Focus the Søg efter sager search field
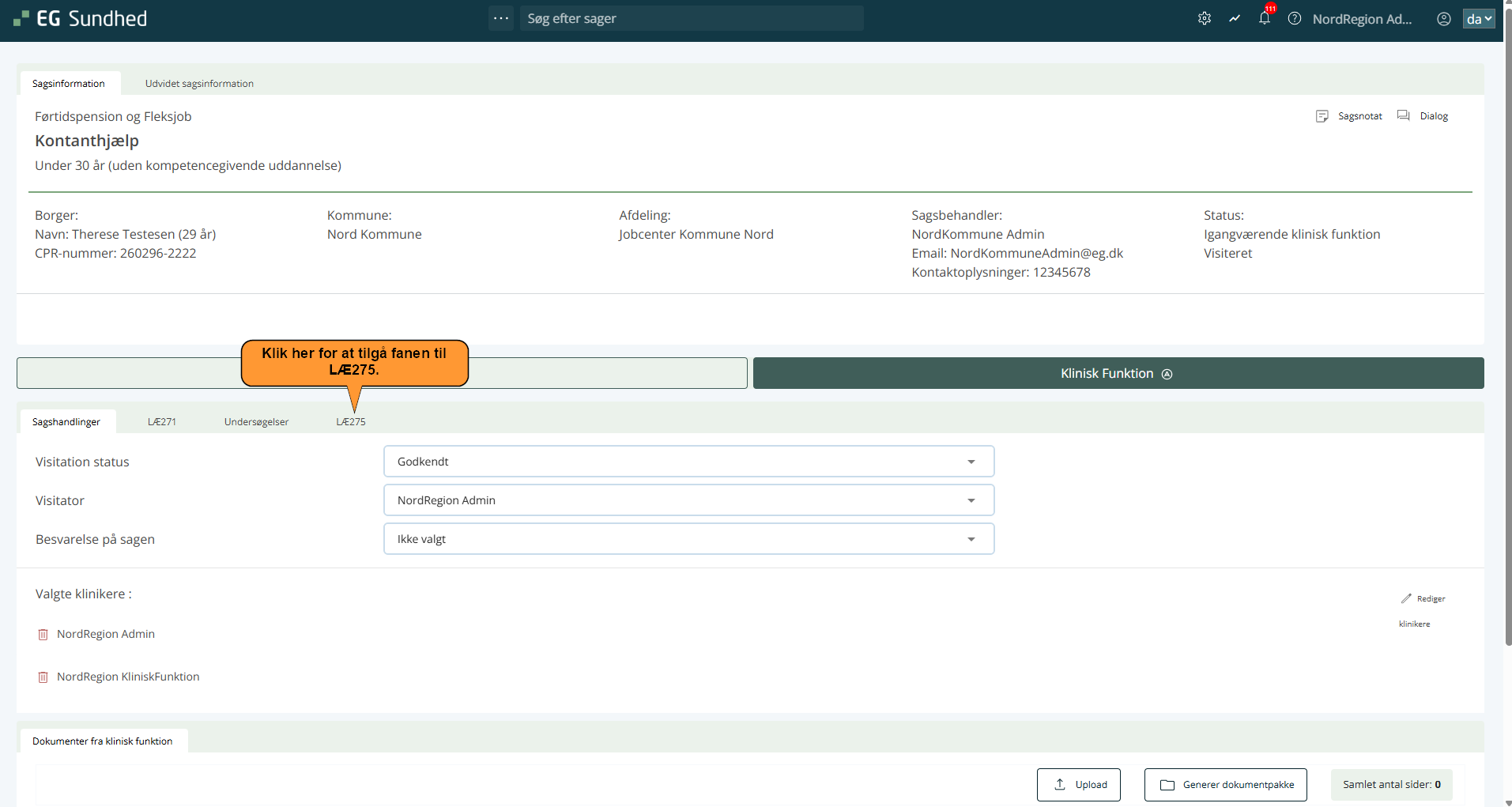This screenshot has height=807, width=1512. tap(692, 18)
